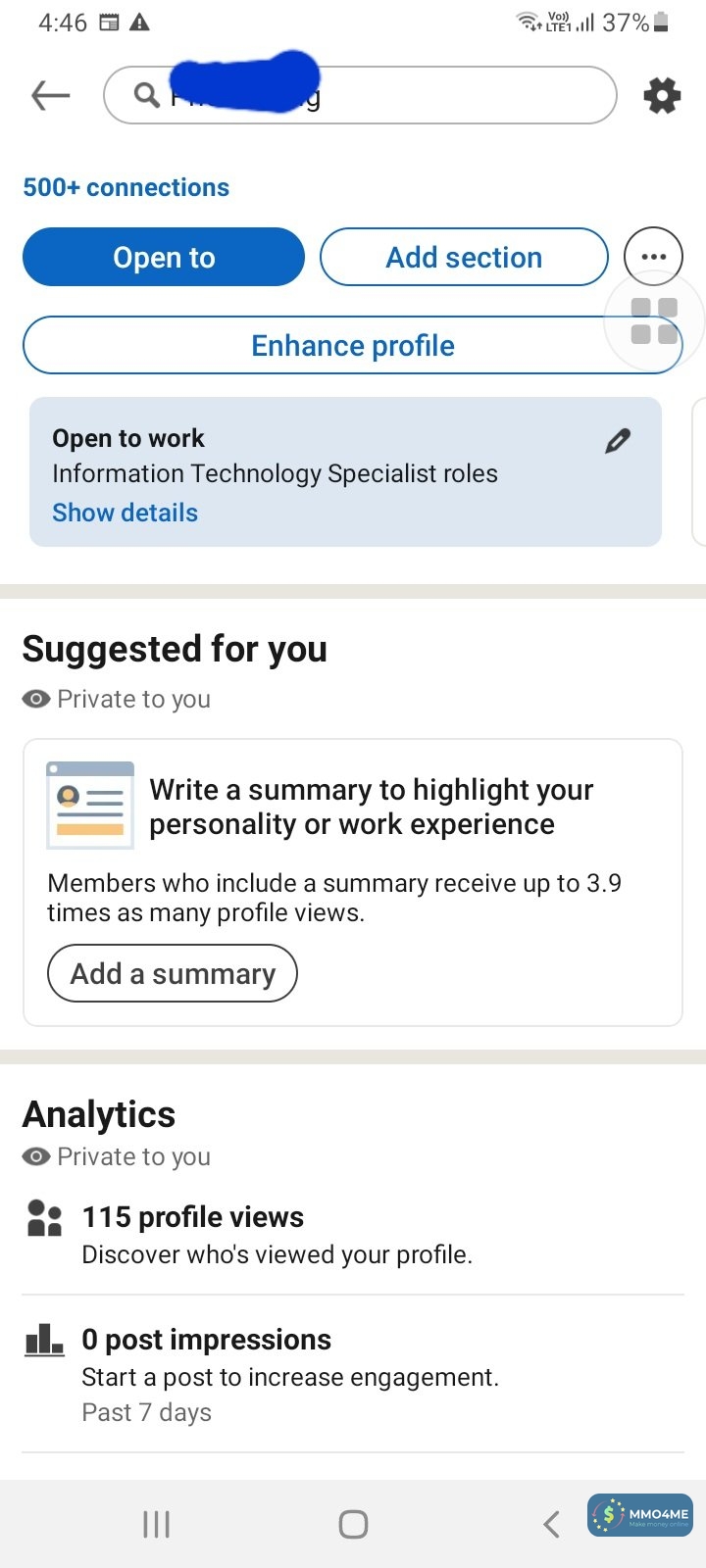Tap the eye icon under Analytics

[x=36, y=1156]
